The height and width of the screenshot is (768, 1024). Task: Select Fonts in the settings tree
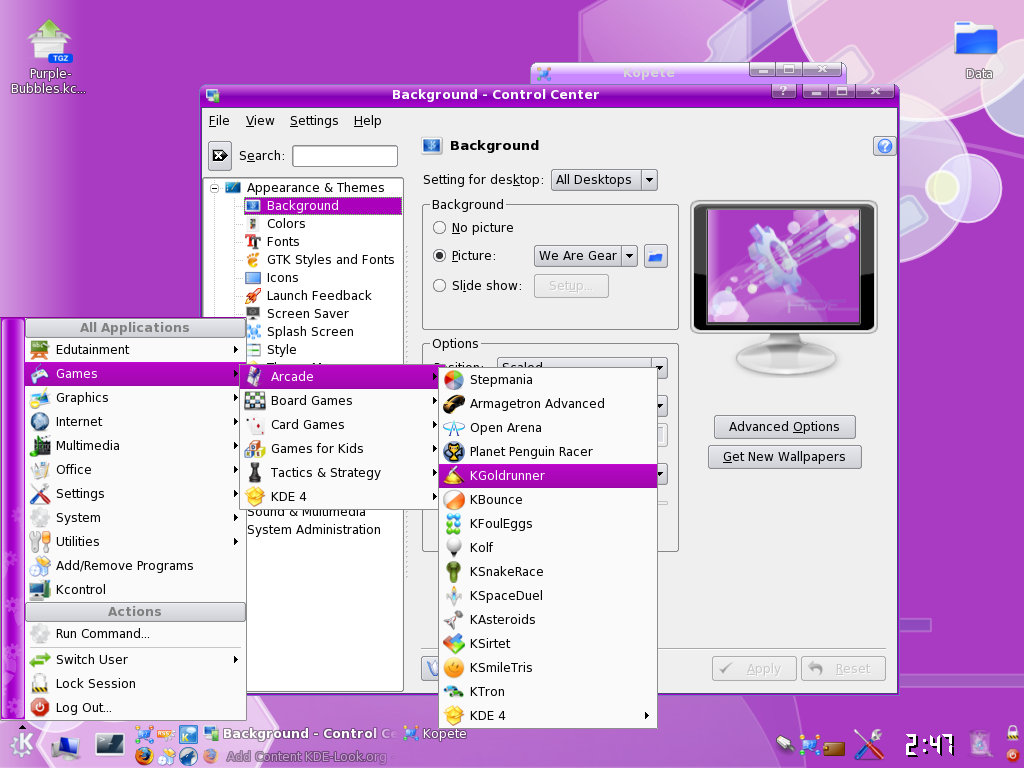[282, 242]
